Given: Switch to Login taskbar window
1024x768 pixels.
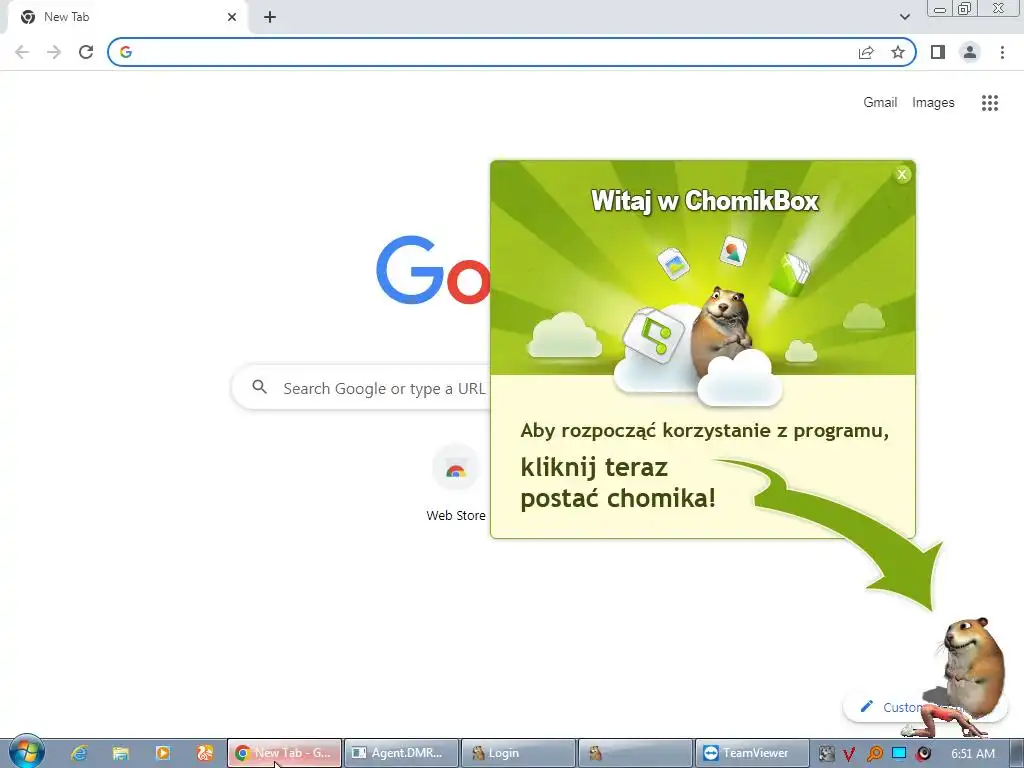Looking at the screenshot, I should coord(518,753).
